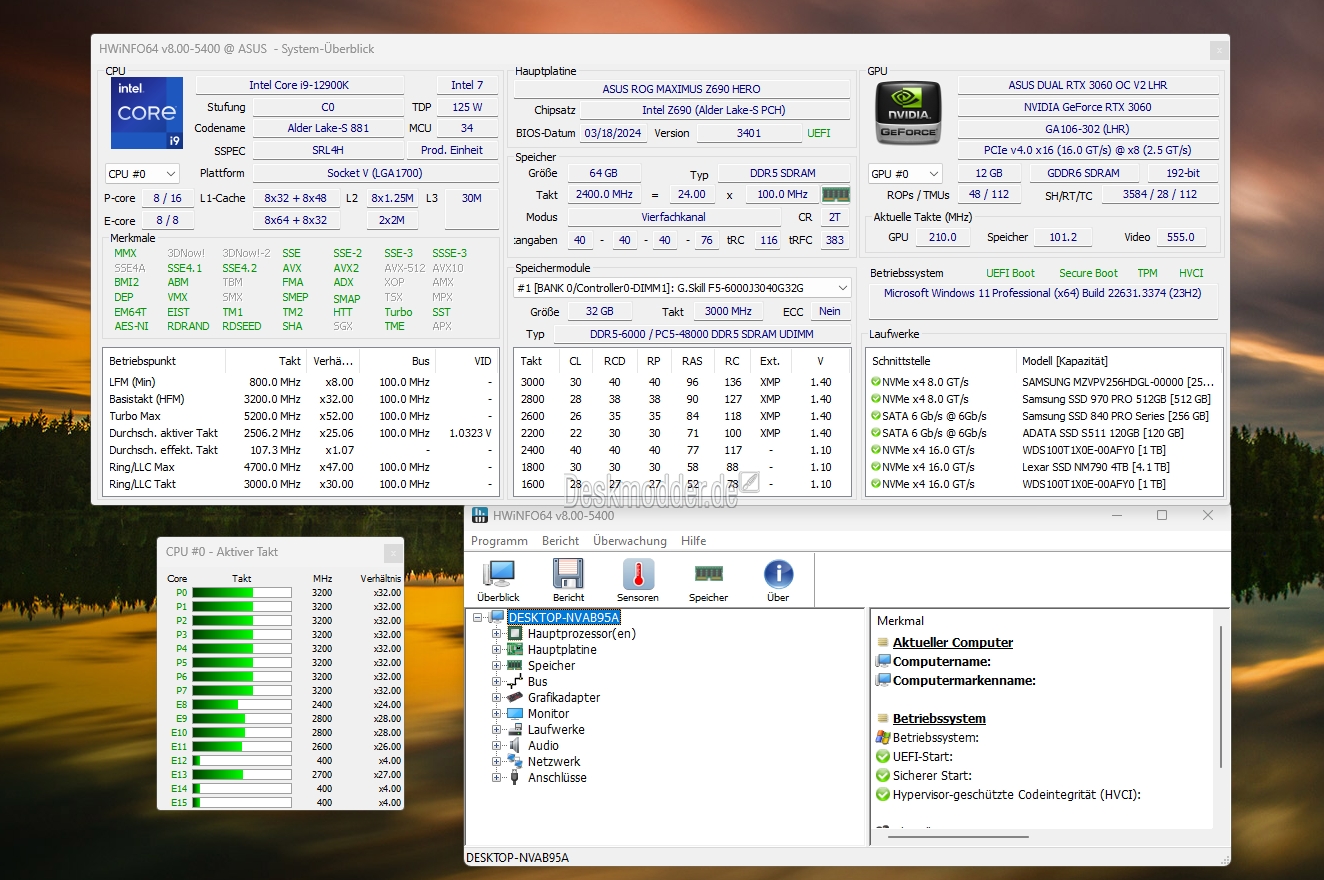Select the 3000 XMP memory timing row
This screenshot has height=880, width=1324.
click(x=682, y=382)
